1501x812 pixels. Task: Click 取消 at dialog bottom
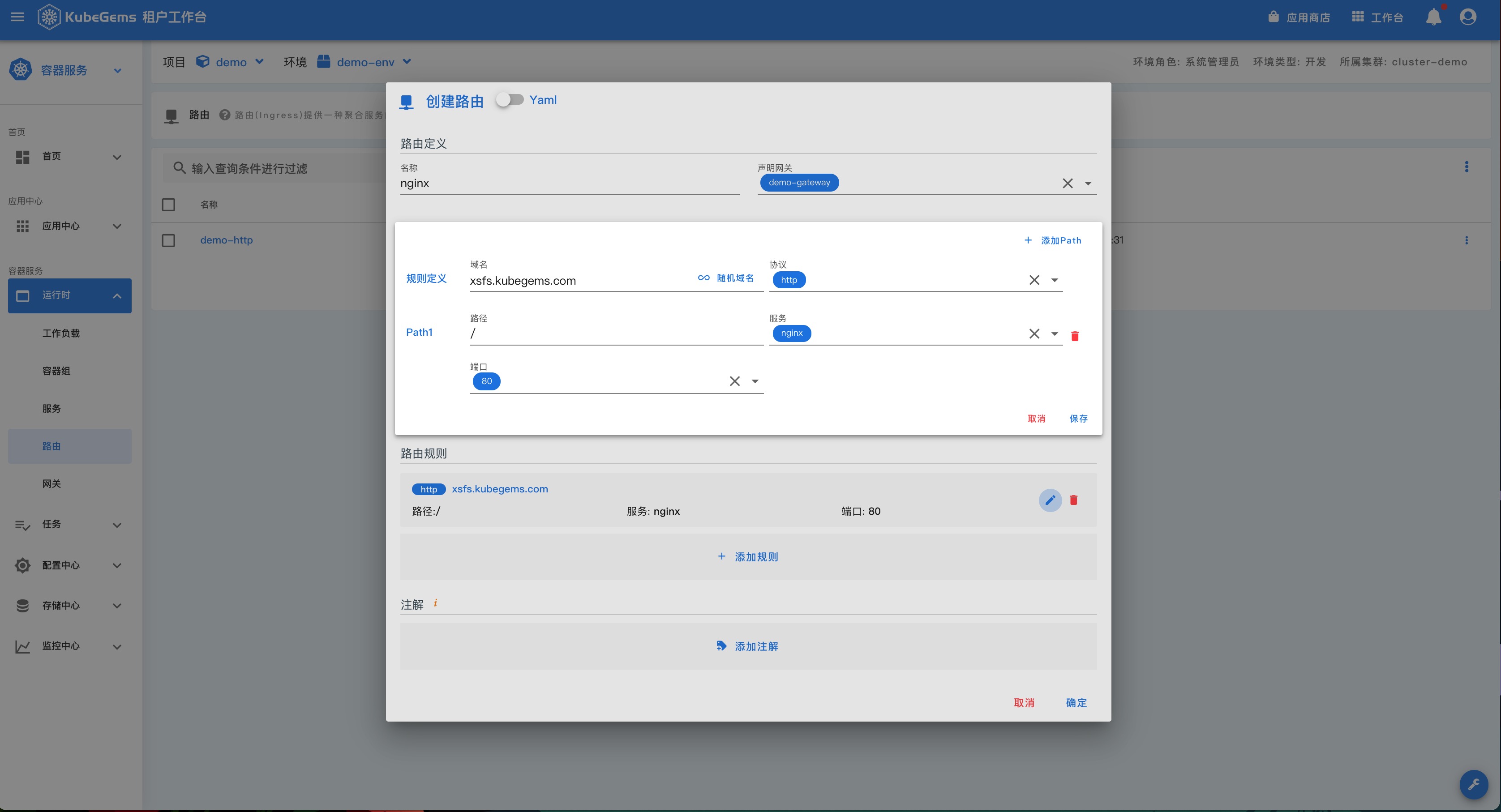coord(1025,703)
